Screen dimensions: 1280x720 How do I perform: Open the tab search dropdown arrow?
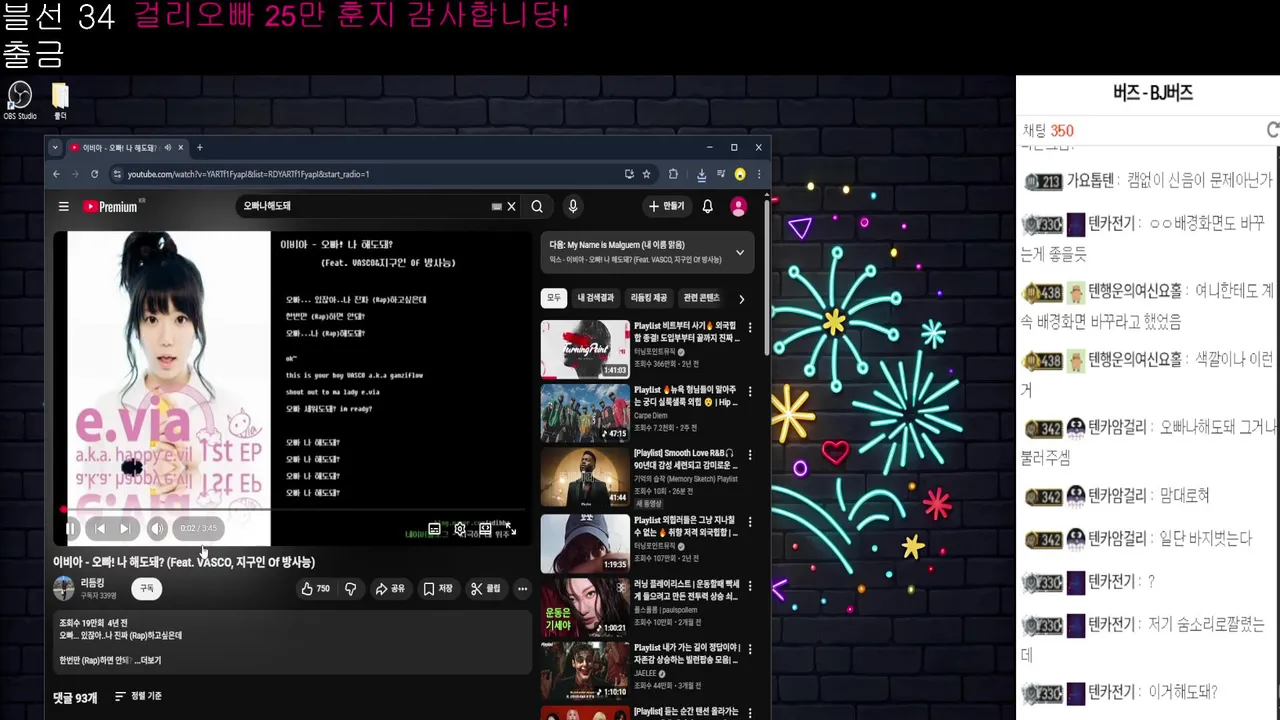[55, 148]
